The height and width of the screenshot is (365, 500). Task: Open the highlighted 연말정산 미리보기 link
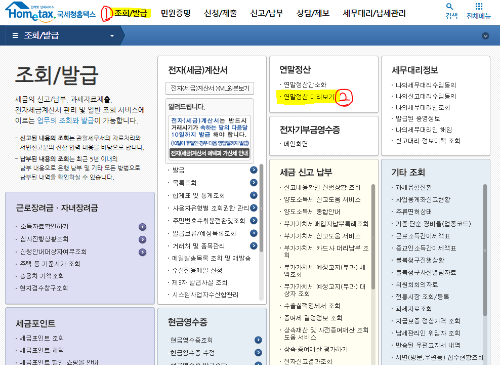tap(308, 97)
